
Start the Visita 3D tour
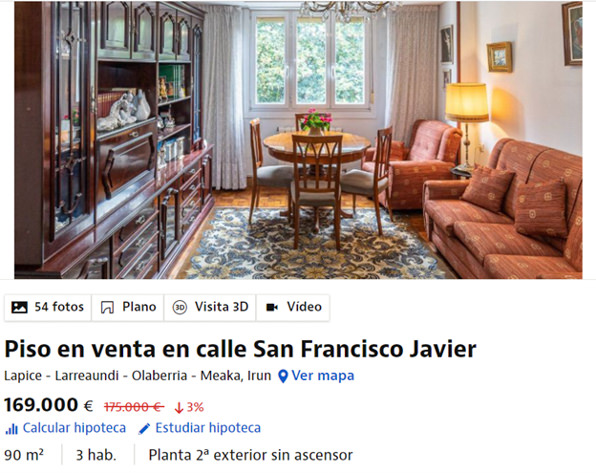pyautogui.click(x=210, y=307)
